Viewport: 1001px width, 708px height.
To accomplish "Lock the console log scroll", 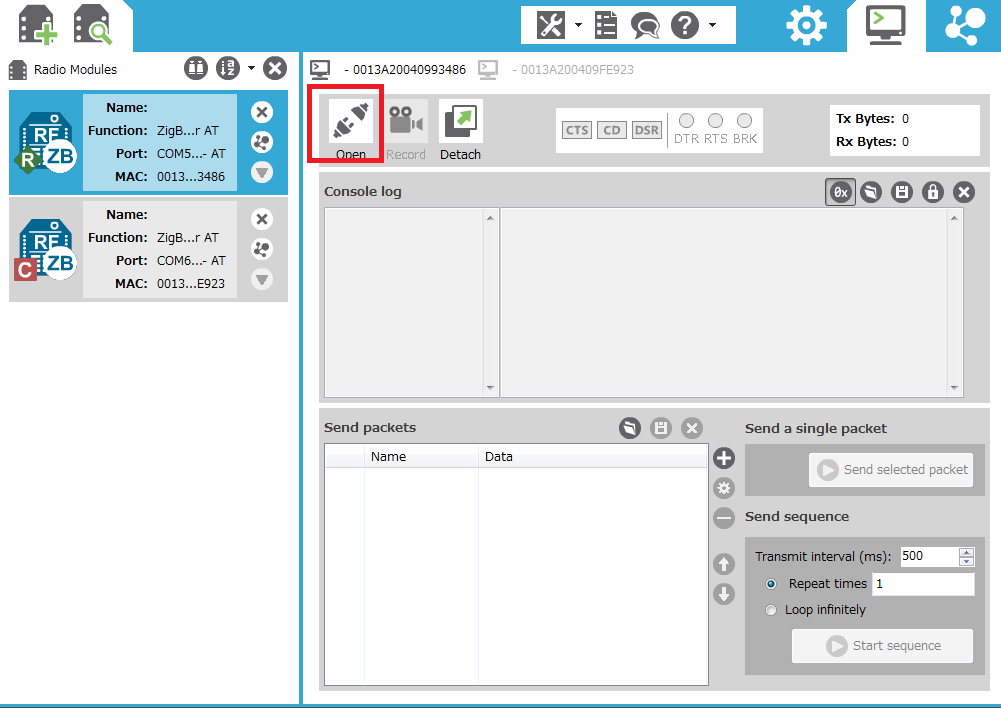I will point(933,192).
